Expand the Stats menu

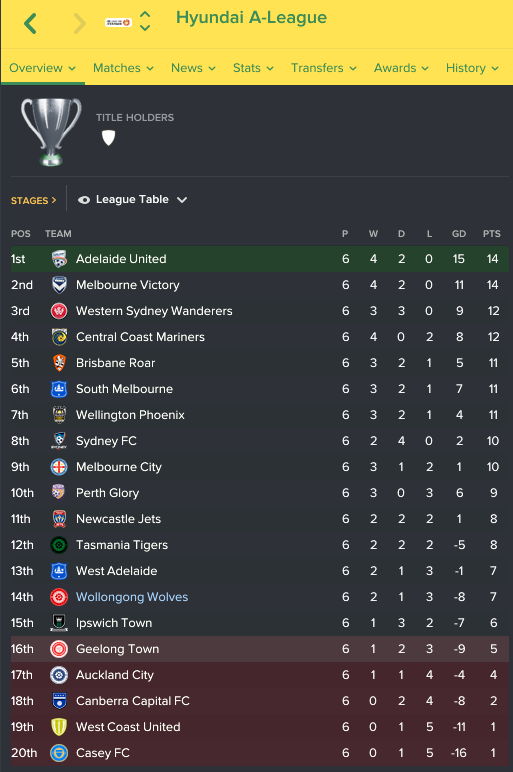(253, 68)
